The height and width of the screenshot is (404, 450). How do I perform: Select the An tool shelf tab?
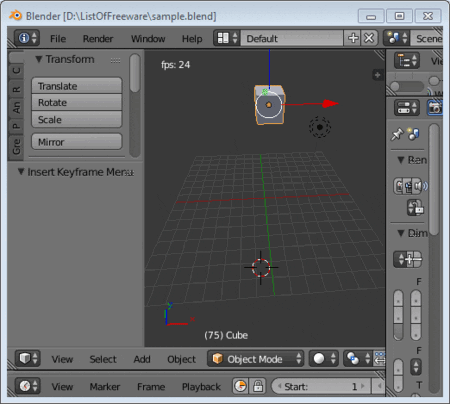(16, 107)
